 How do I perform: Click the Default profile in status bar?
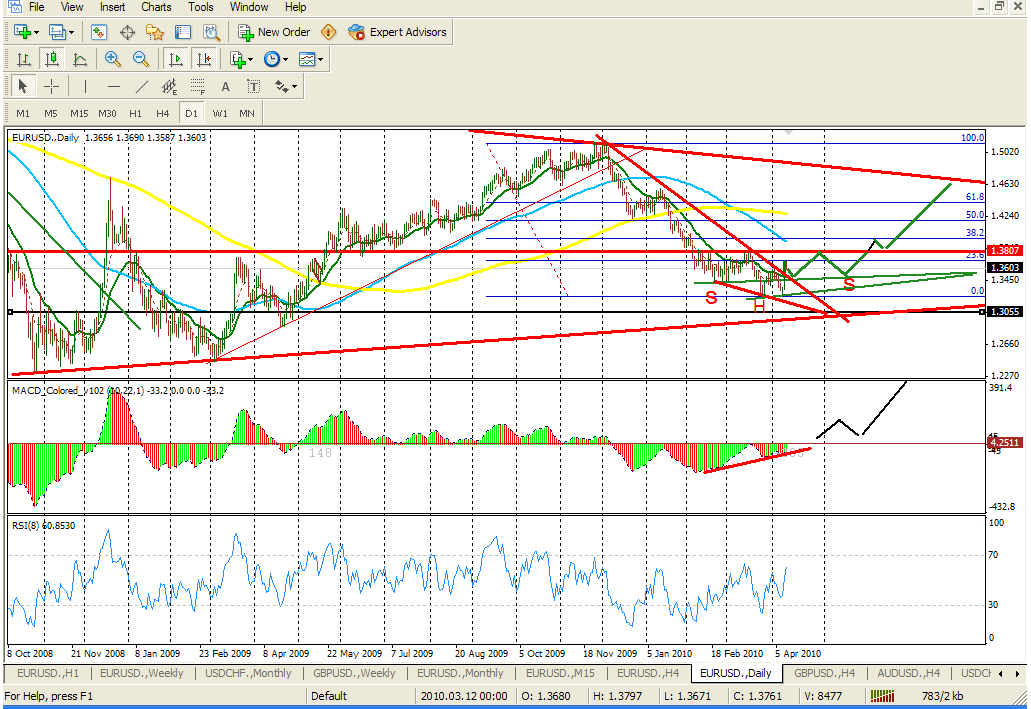[x=329, y=696]
